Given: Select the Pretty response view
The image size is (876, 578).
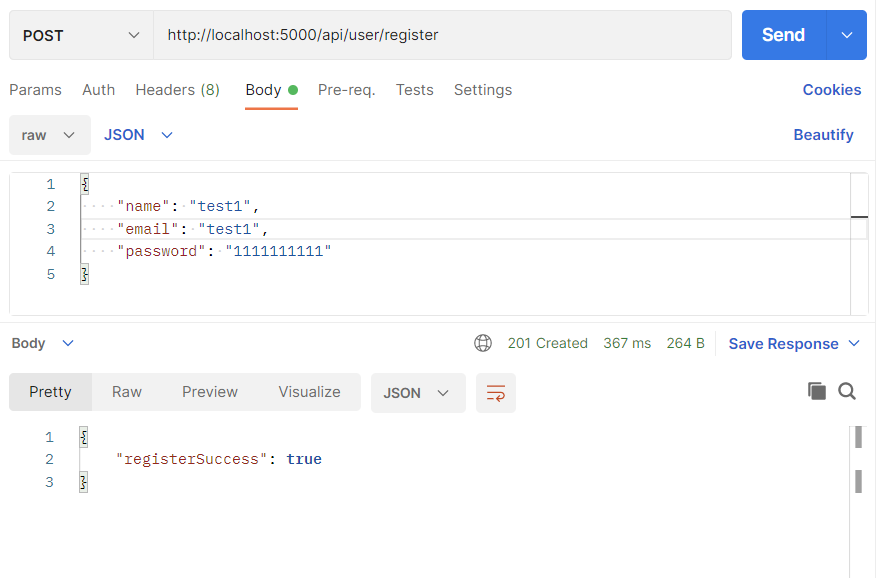Looking at the screenshot, I should tap(50, 392).
